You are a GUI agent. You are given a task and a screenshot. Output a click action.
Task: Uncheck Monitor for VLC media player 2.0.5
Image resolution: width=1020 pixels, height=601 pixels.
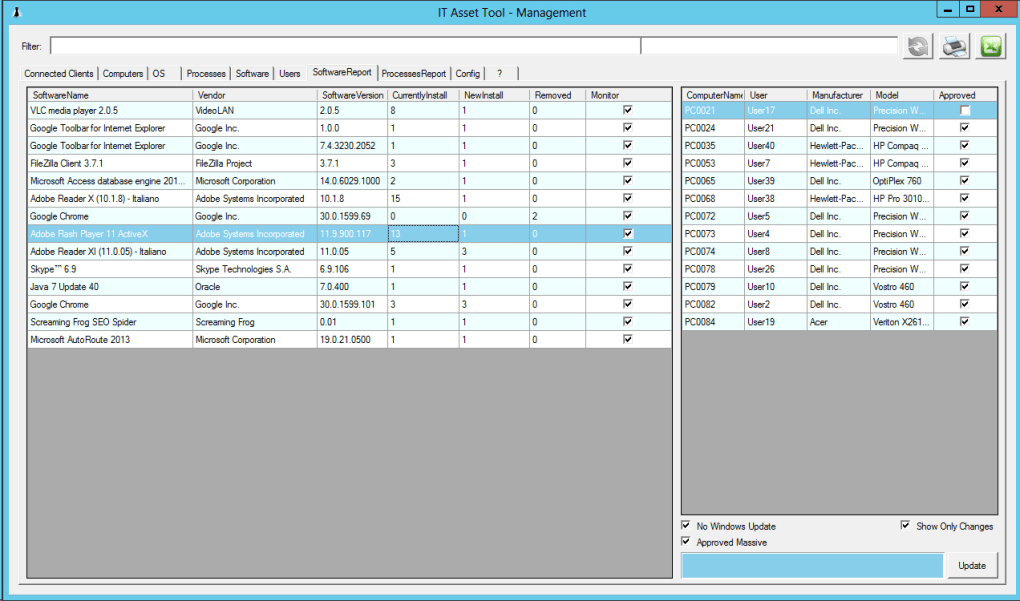pos(627,110)
